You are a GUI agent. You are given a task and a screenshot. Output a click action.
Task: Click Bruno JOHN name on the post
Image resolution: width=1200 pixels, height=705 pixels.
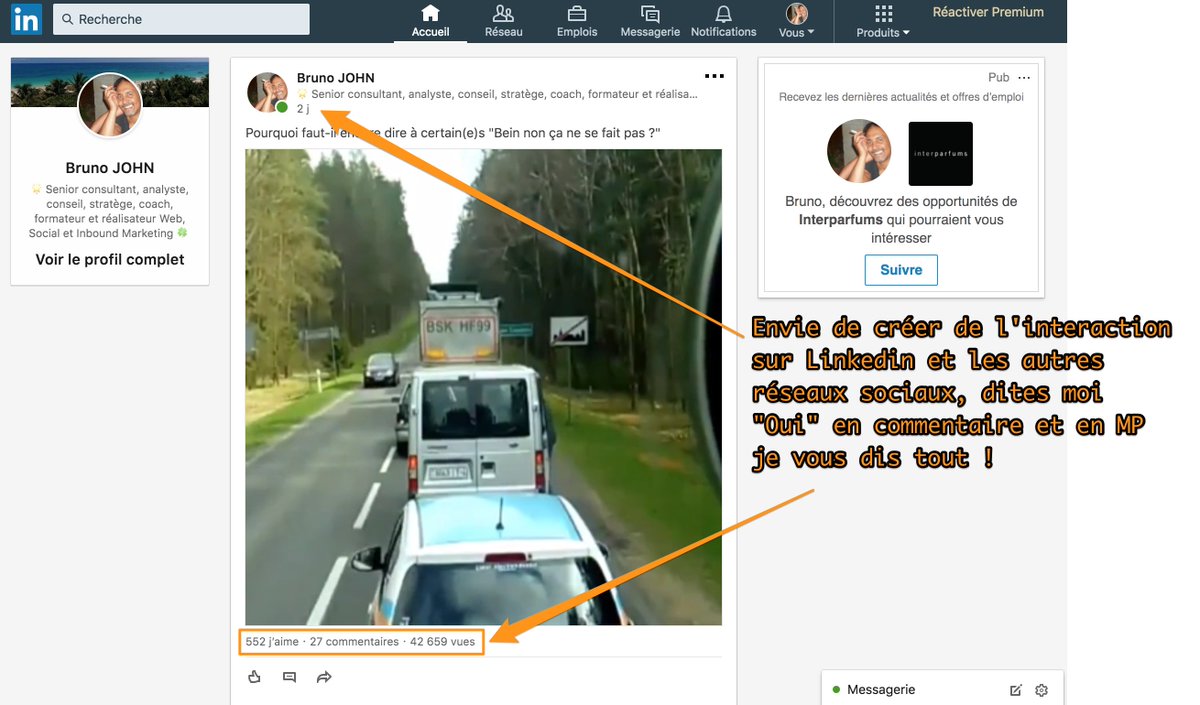336,78
